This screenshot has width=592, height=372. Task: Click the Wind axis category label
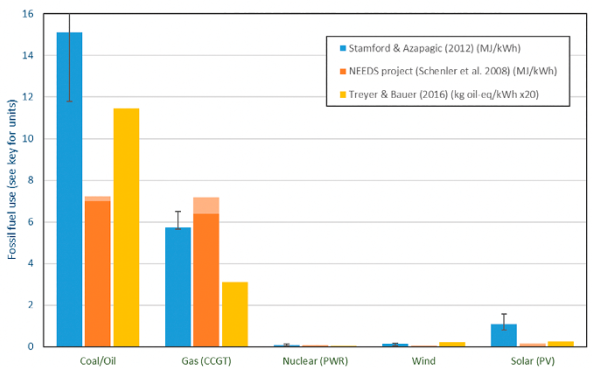(x=424, y=361)
